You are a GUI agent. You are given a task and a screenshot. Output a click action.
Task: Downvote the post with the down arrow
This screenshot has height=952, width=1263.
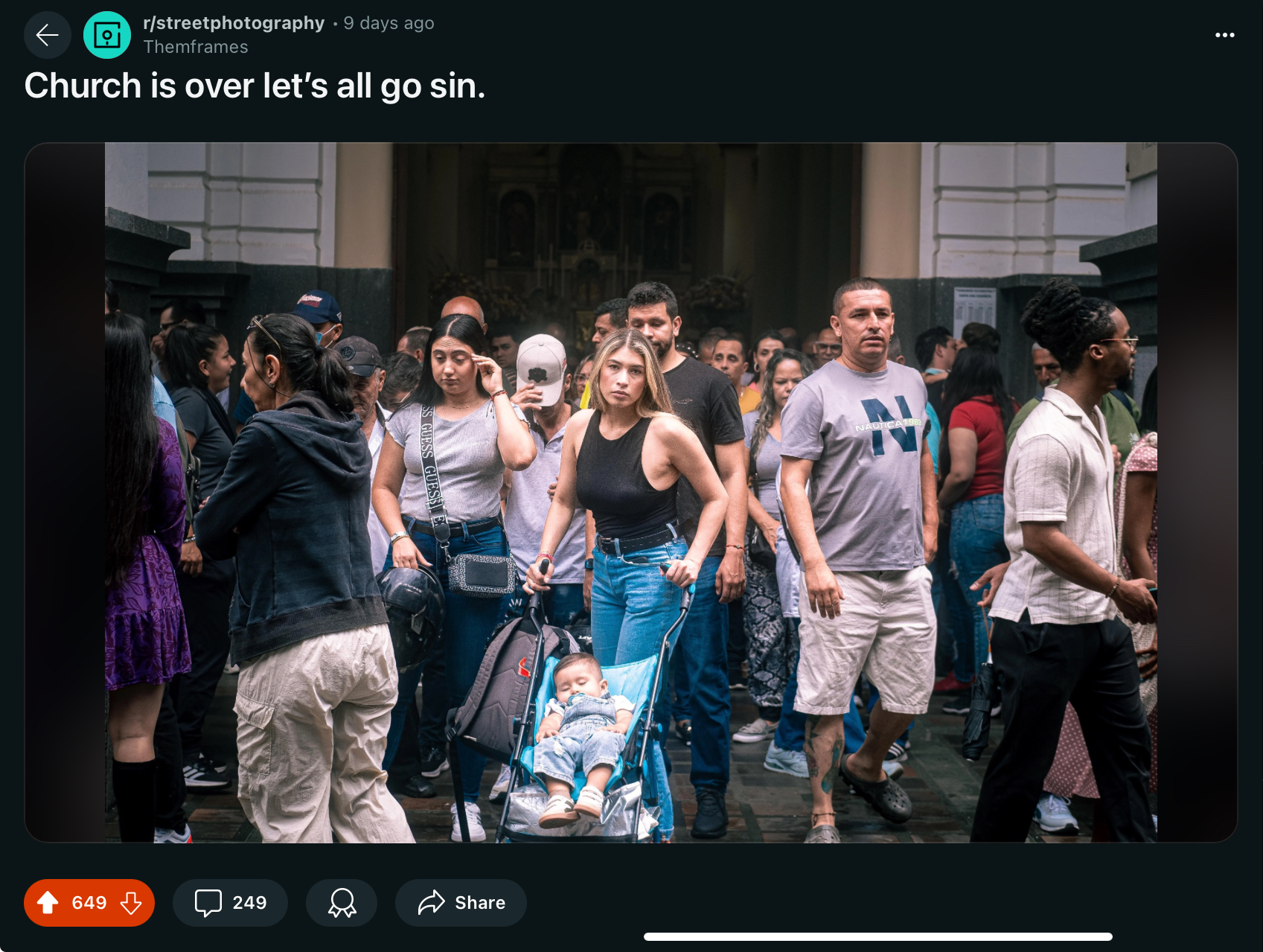[131, 902]
